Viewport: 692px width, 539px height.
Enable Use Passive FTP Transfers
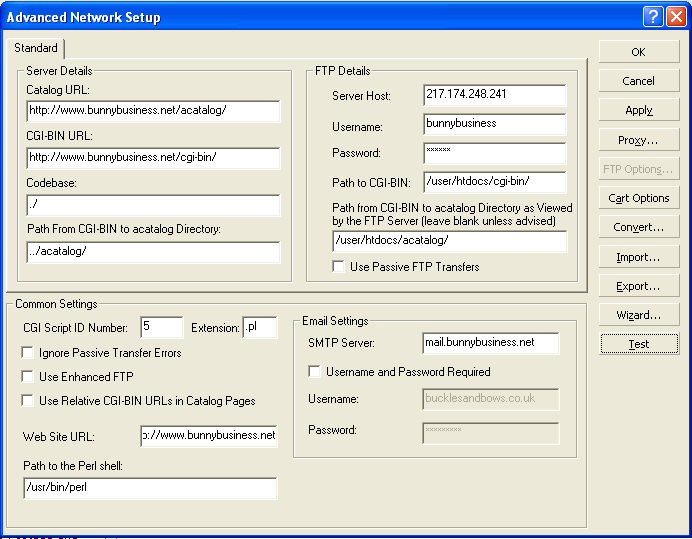point(338,267)
